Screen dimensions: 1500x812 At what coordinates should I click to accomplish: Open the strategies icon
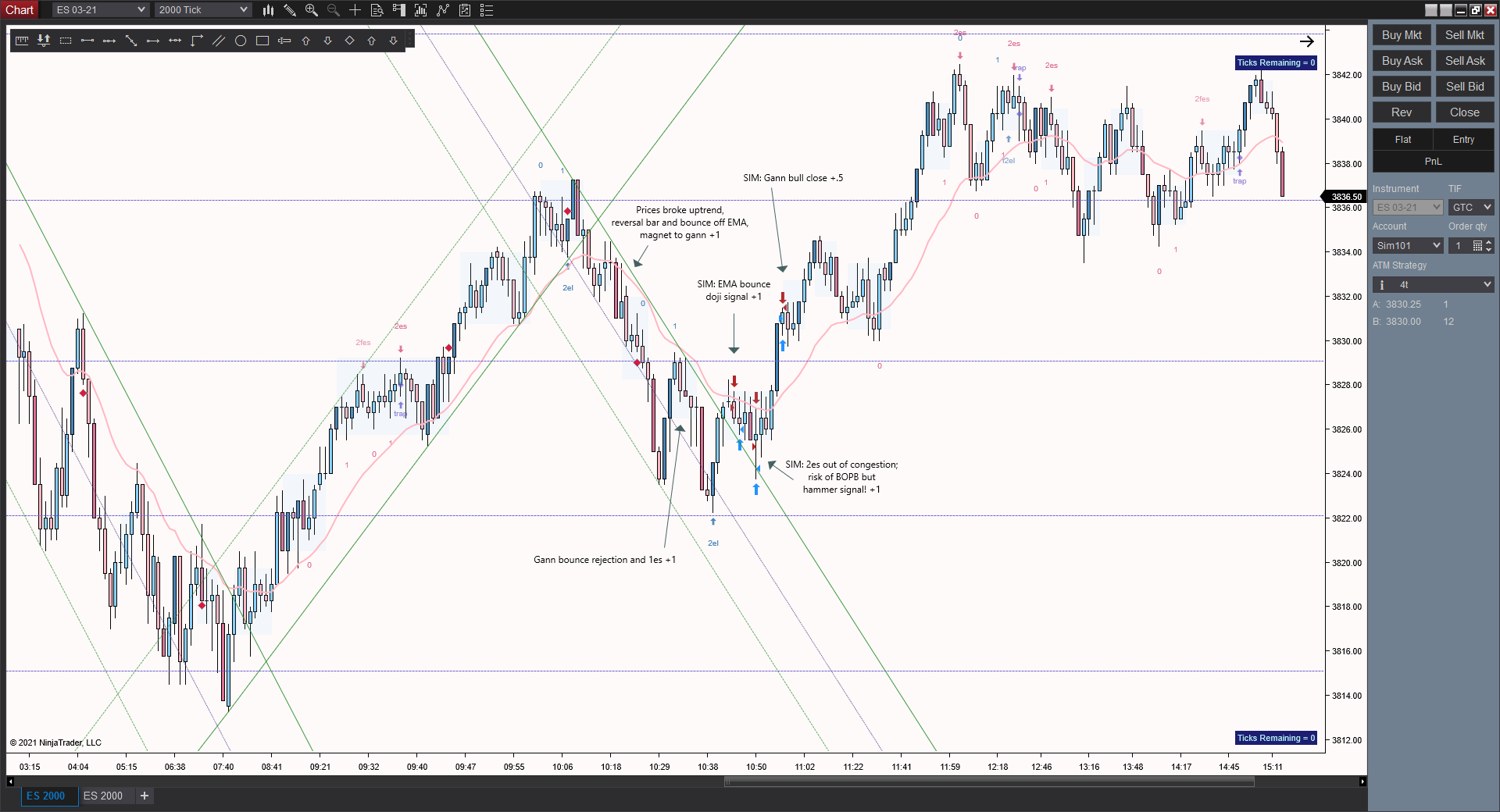pos(443,10)
